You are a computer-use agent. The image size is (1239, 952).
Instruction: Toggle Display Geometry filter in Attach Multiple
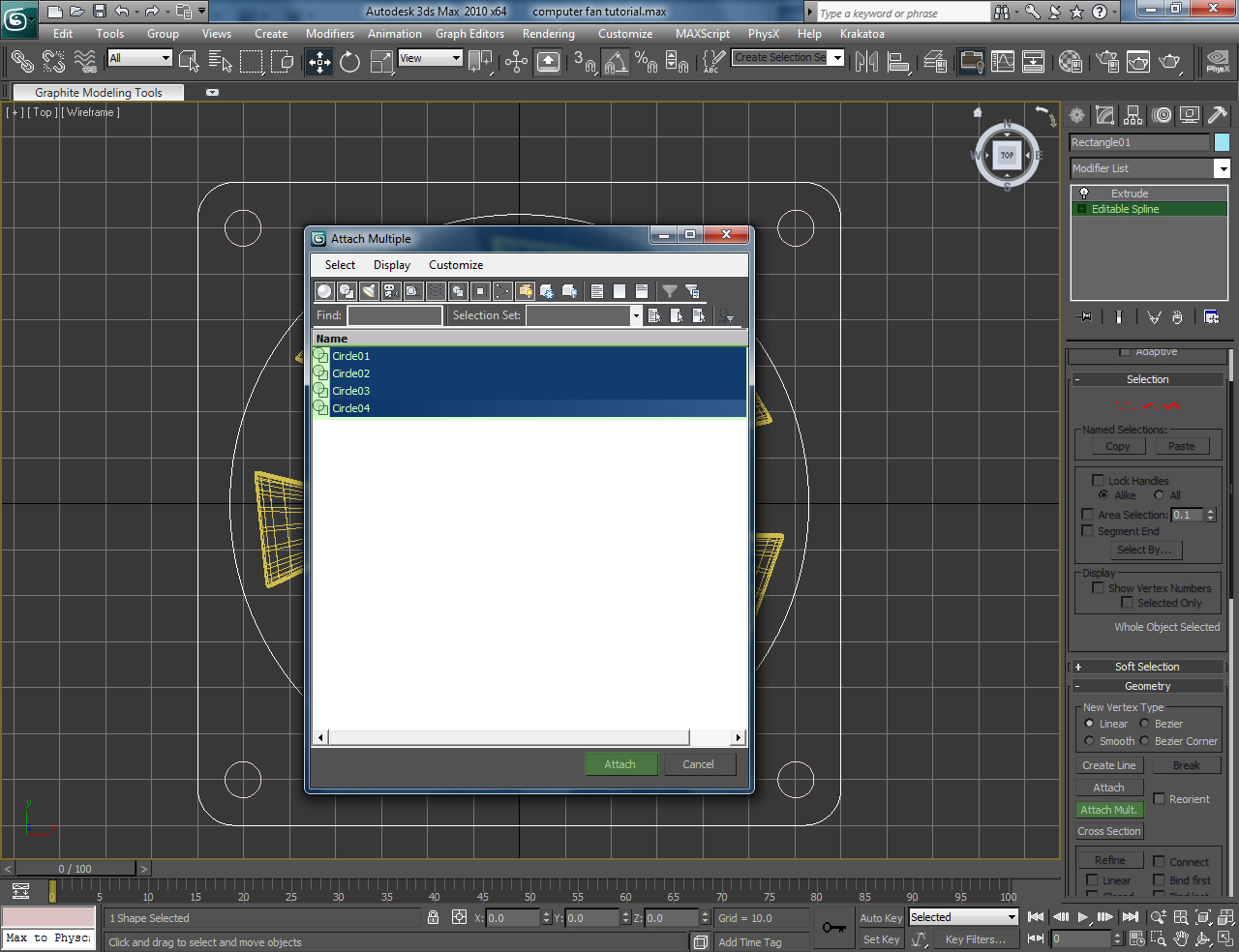click(x=324, y=290)
